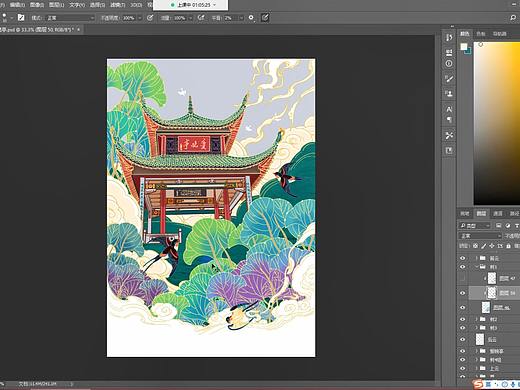Lock transparent pixels checkerboard icon
The height and width of the screenshot is (390, 520).
point(475,246)
